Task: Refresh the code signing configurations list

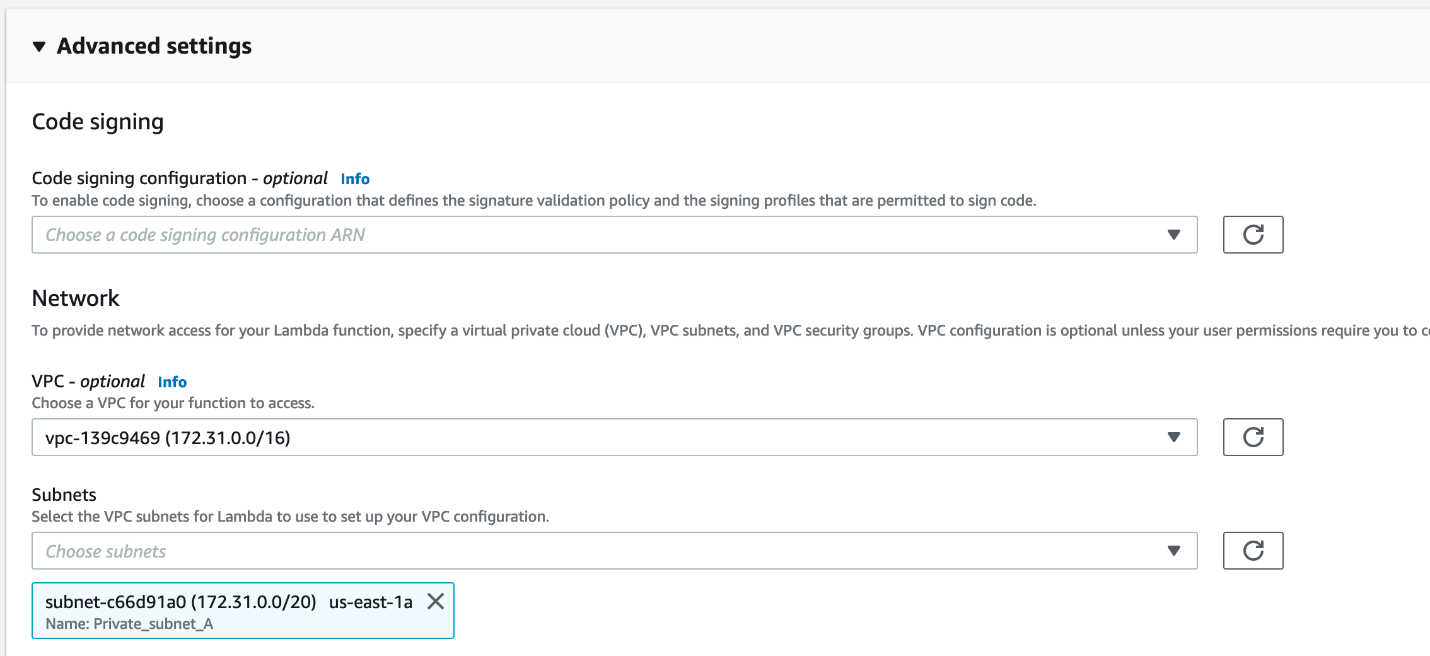Action: pos(1253,235)
